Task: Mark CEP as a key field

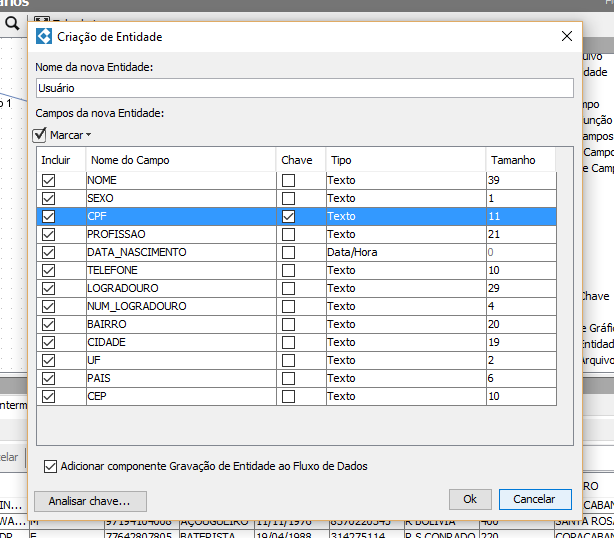Action: tap(288, 396)
